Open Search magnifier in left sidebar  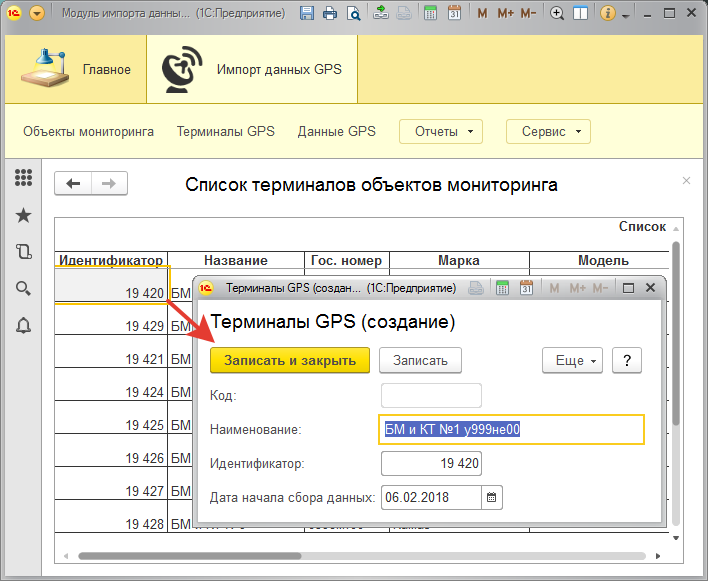click(x=23, y=288)
